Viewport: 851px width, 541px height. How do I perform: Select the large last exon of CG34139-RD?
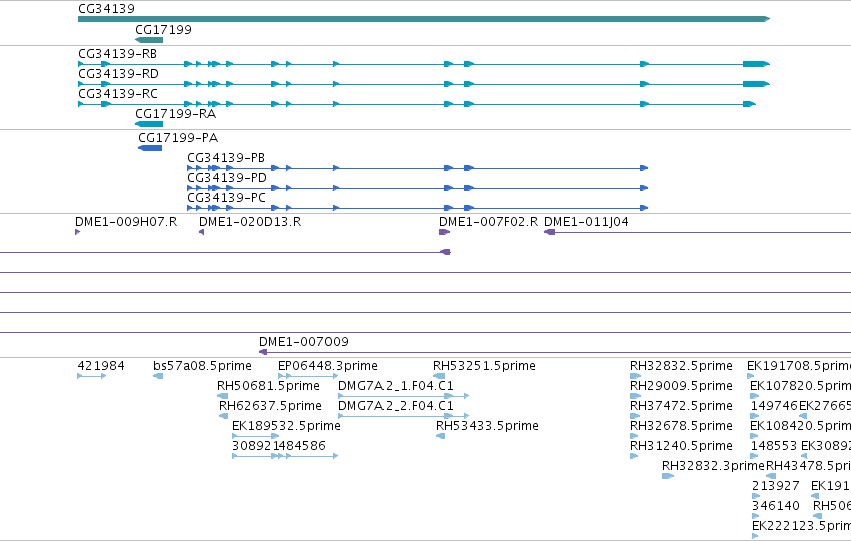point(756,84)
